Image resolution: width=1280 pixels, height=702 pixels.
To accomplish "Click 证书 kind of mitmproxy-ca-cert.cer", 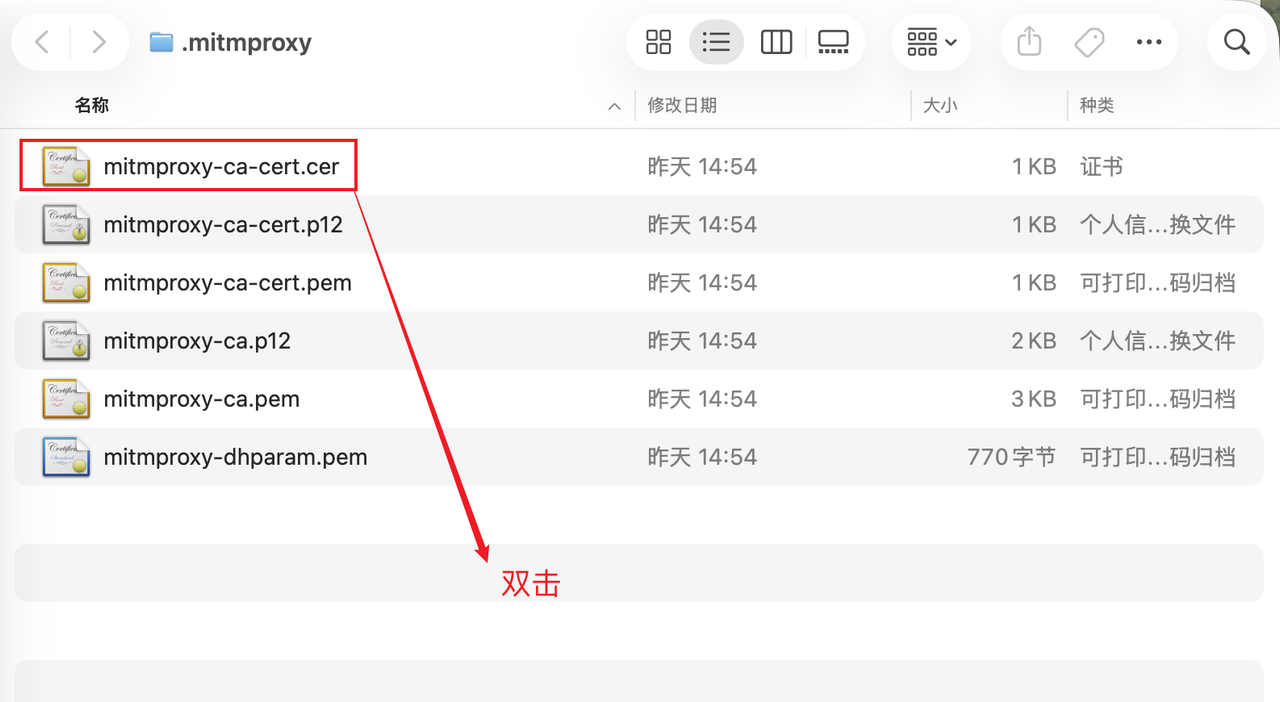I will (1102, 167).
